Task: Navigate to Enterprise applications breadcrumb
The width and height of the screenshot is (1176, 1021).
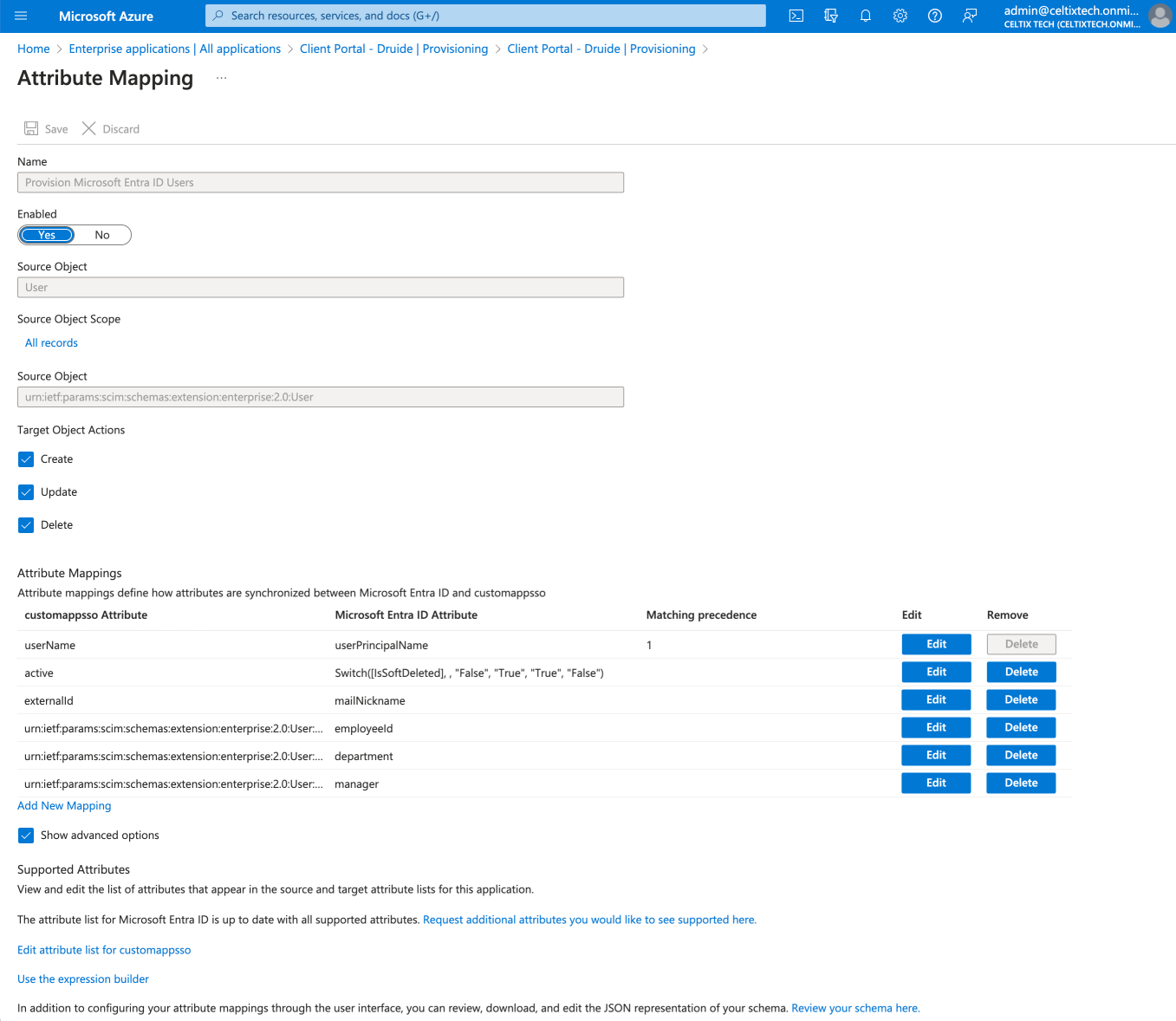Action: coord(174,49)
